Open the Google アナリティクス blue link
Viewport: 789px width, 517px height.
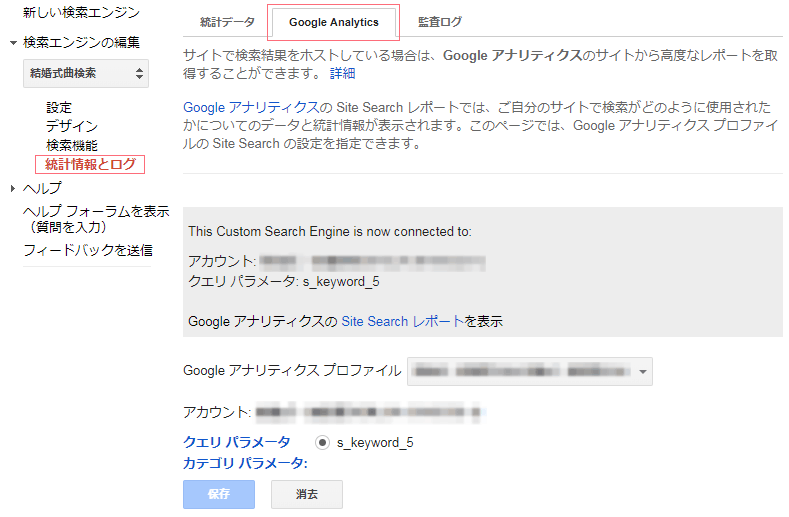click(x=251, y=107)
